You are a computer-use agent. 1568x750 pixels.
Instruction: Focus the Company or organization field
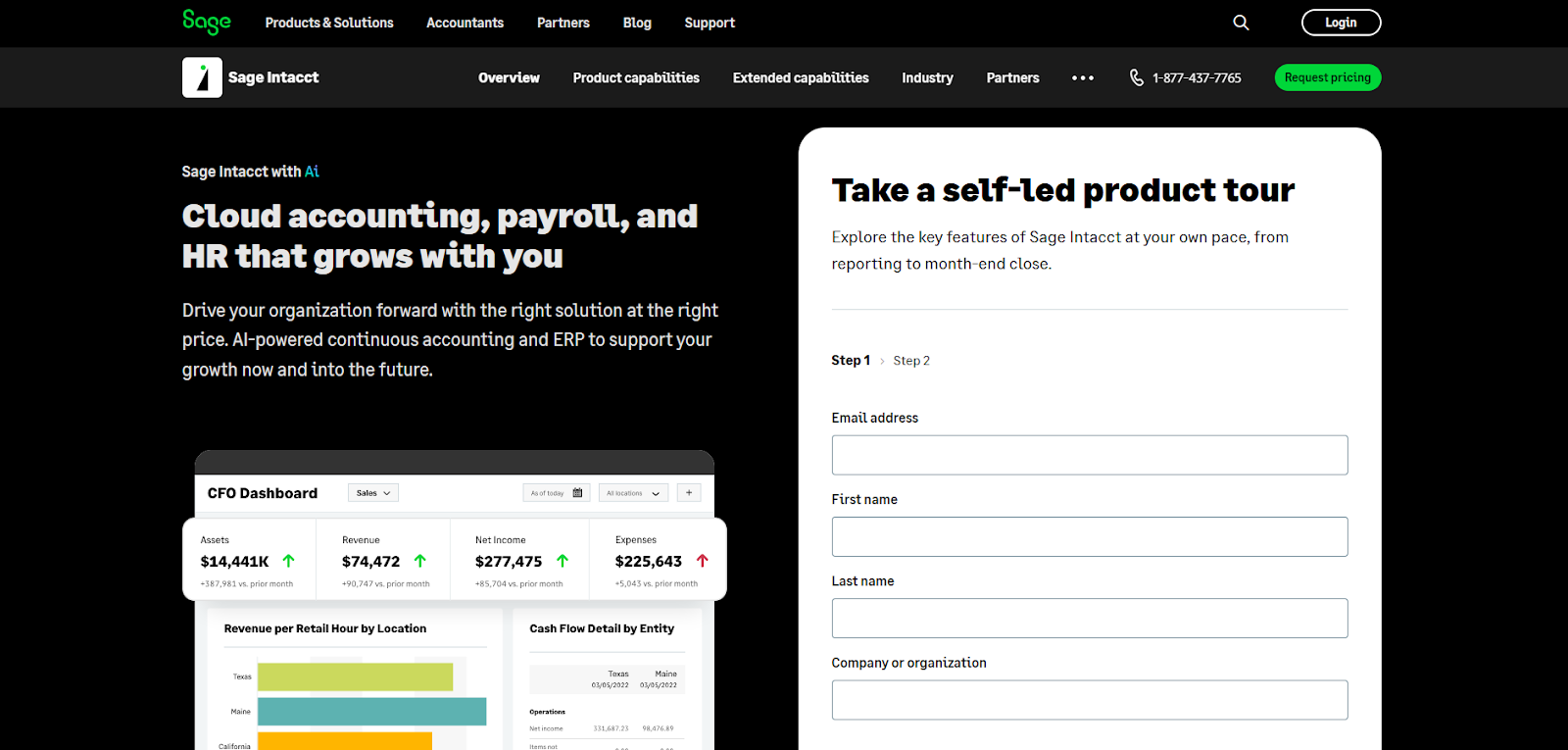tap(1090, 700)
